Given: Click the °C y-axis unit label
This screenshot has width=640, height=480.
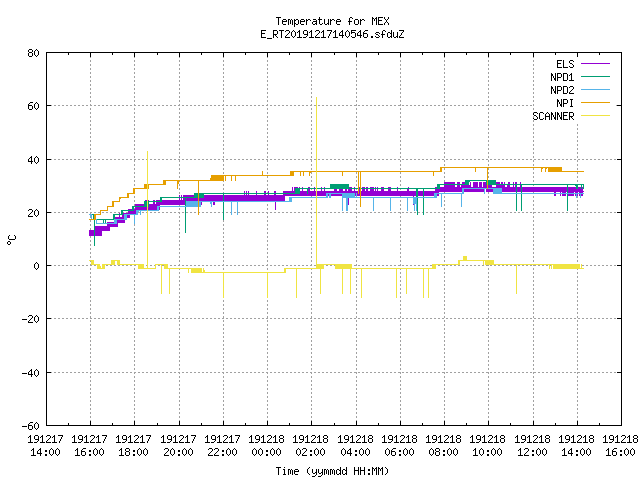Looking at the screenshot, I should pyautogui.click(x=11, y=240).
